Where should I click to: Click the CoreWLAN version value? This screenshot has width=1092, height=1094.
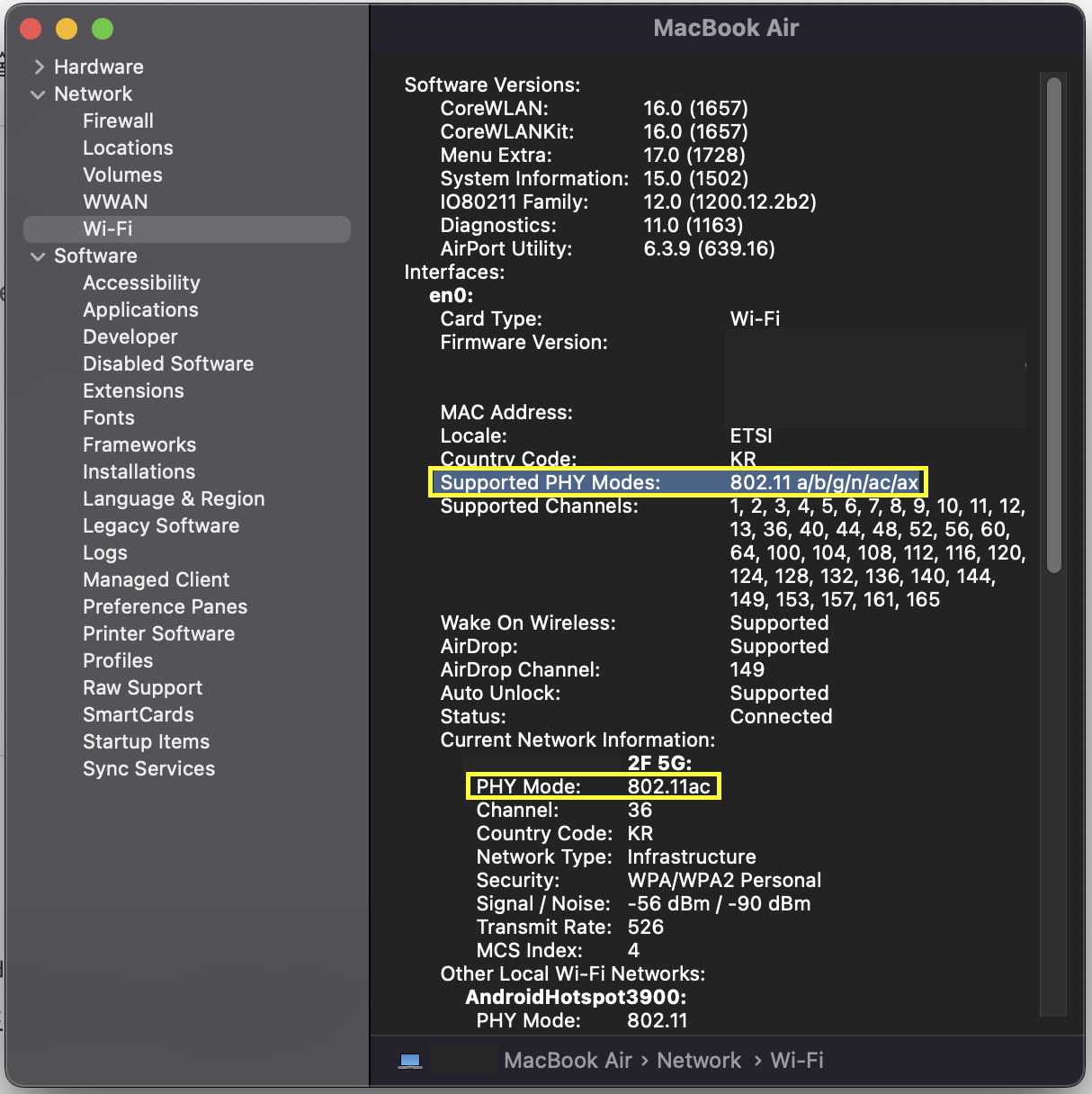[695, 108]
